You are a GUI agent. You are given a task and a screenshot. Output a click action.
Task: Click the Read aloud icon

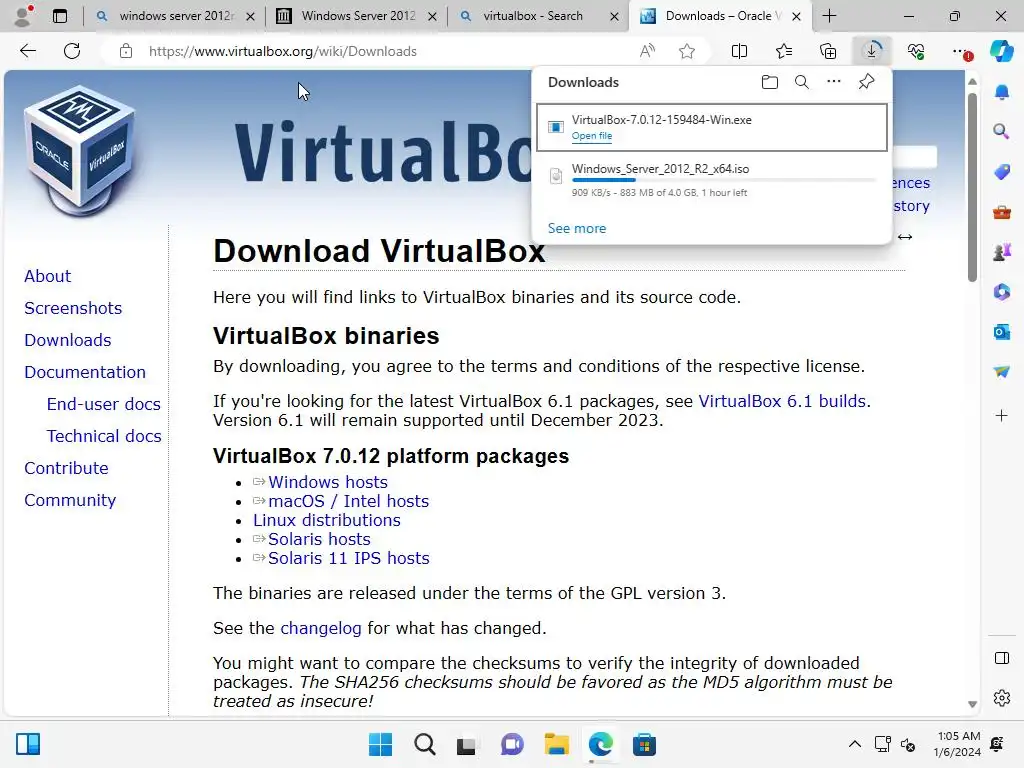(x=647, y=51)
